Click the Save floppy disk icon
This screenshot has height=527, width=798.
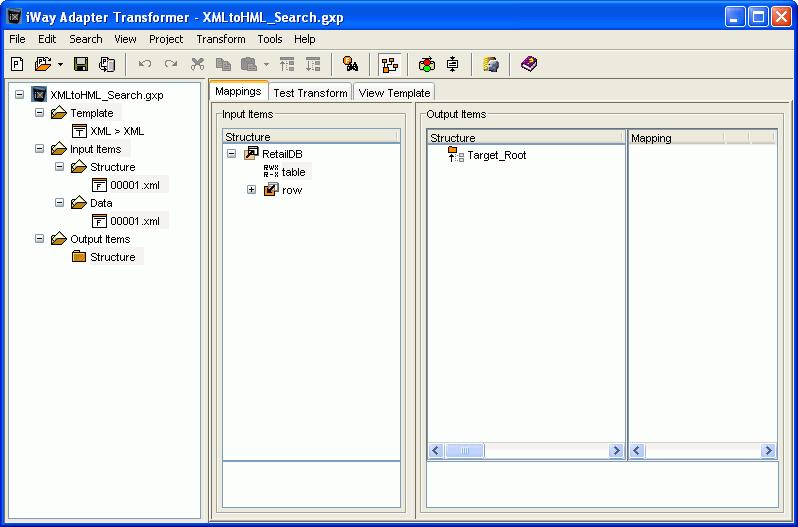pos(81,64)
